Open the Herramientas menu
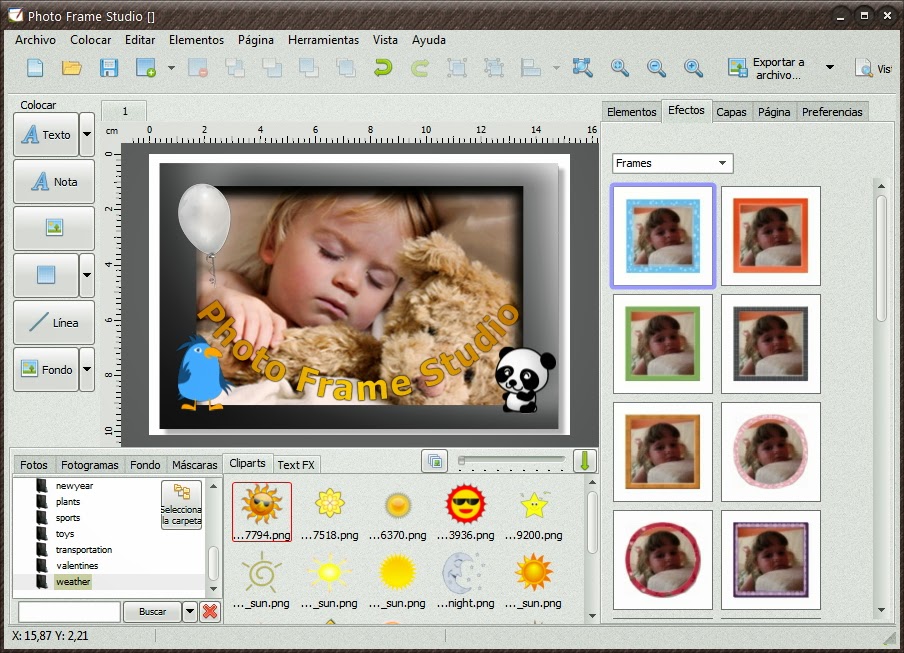 [x=323, y=40]
